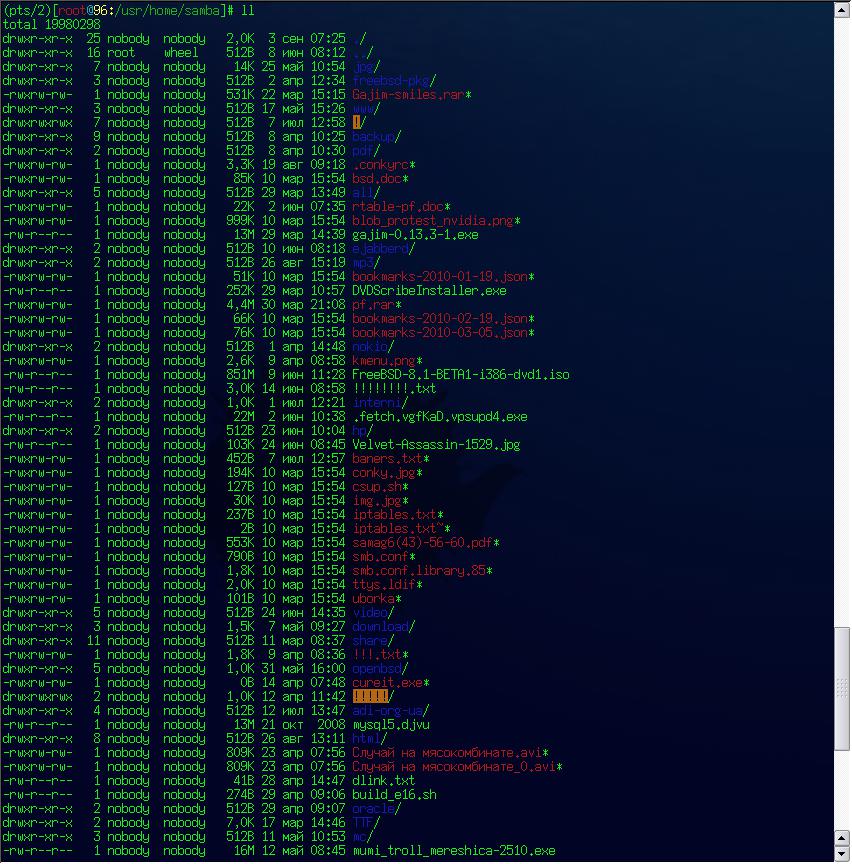Click the Gajim-smiles.rar file name
The width and height of the screenshot is (852, 864).
tap(408, 94)
